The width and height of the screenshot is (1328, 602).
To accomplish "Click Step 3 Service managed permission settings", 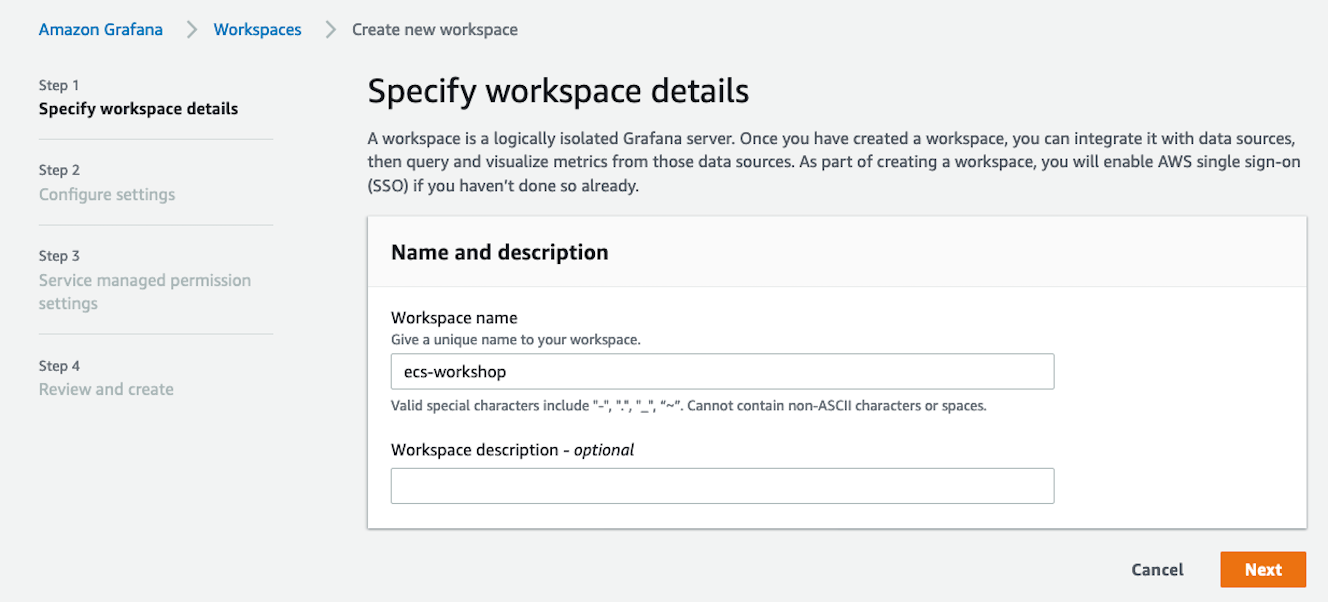I will tap(144, 291).
